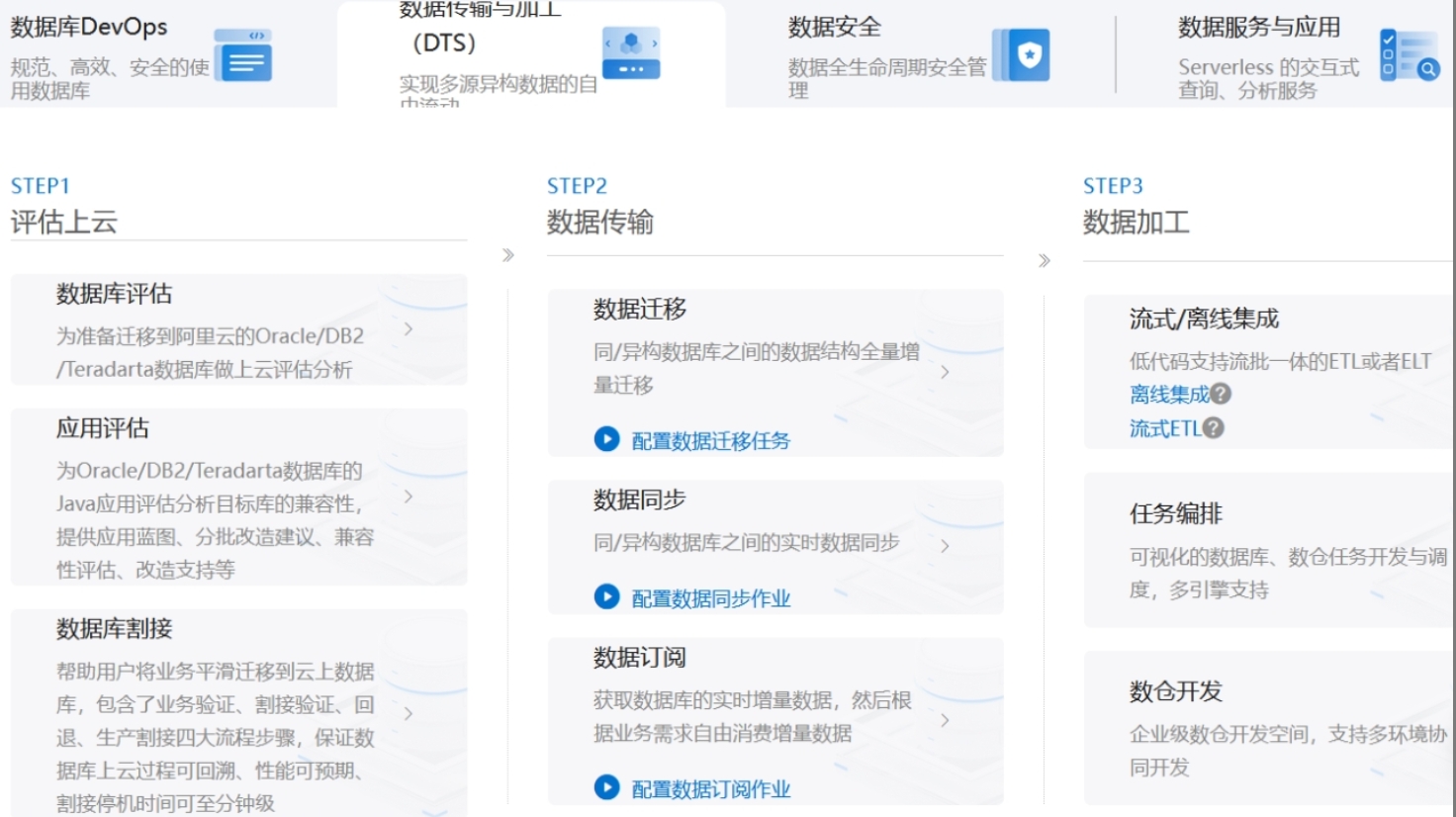This screenshot has width=1456, height=817.
Task: Click double-chevron between STEP2 and STEP3
Action: click(x=1045, y=261)
